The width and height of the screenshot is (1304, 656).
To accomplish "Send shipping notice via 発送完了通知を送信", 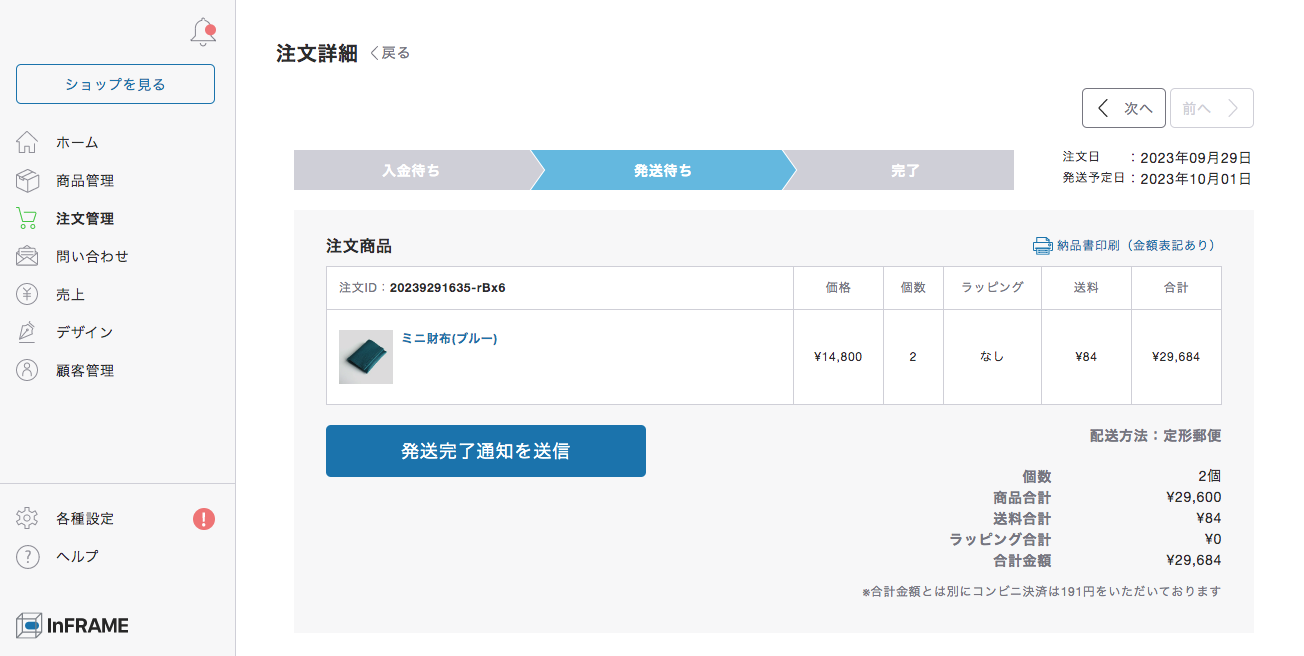I will (485, 451).
